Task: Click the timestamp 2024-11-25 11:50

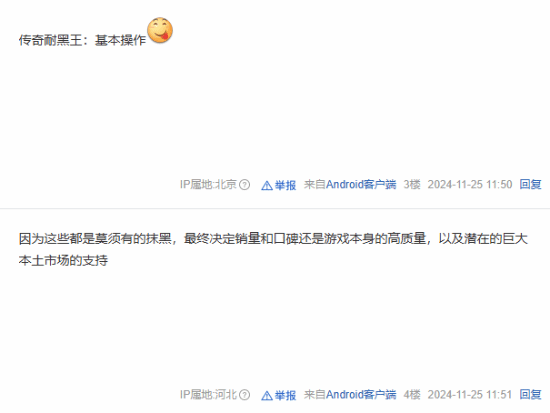Action: point(470,185)
